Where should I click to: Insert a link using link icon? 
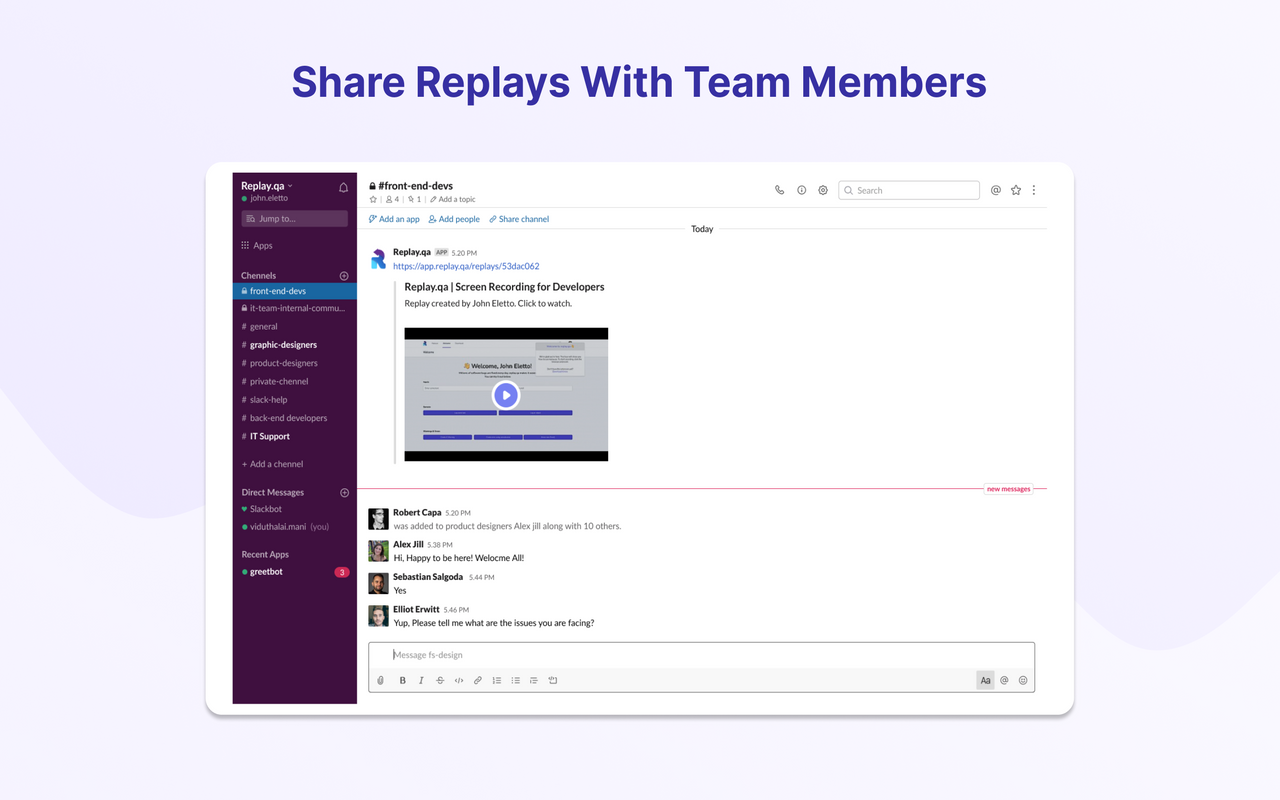(478, 681)
